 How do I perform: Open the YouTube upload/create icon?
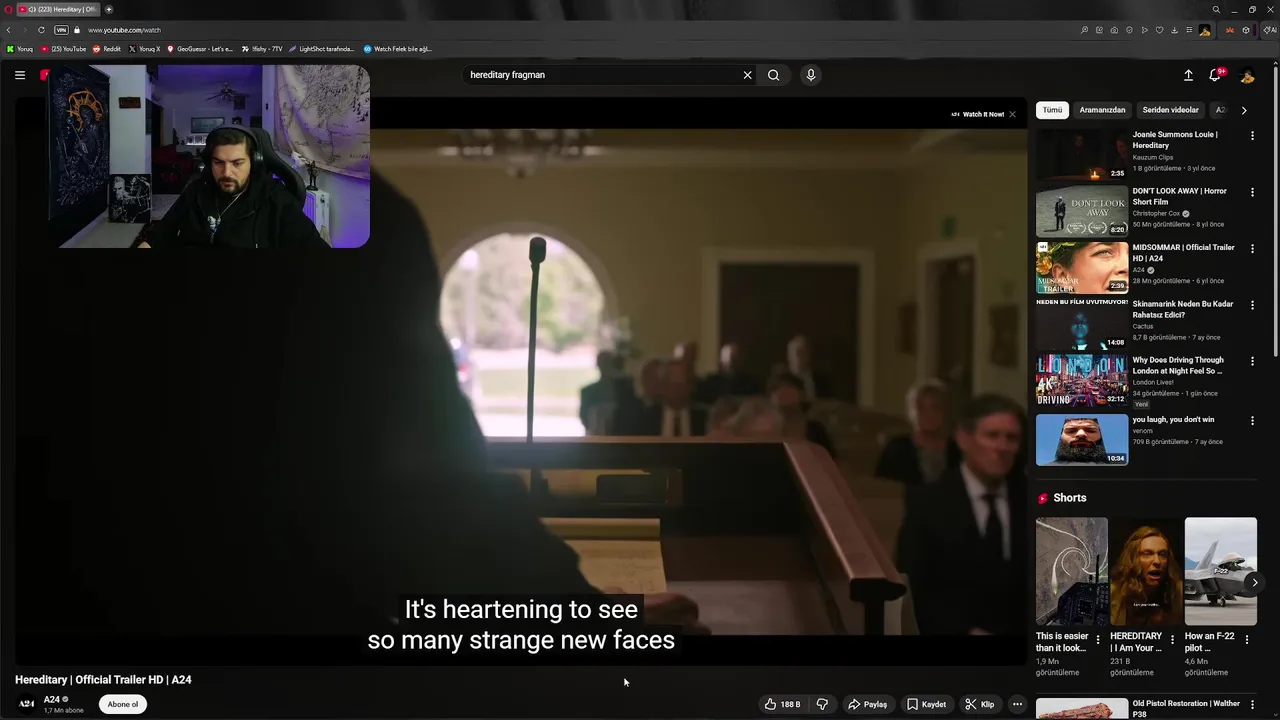(1188, 75)
